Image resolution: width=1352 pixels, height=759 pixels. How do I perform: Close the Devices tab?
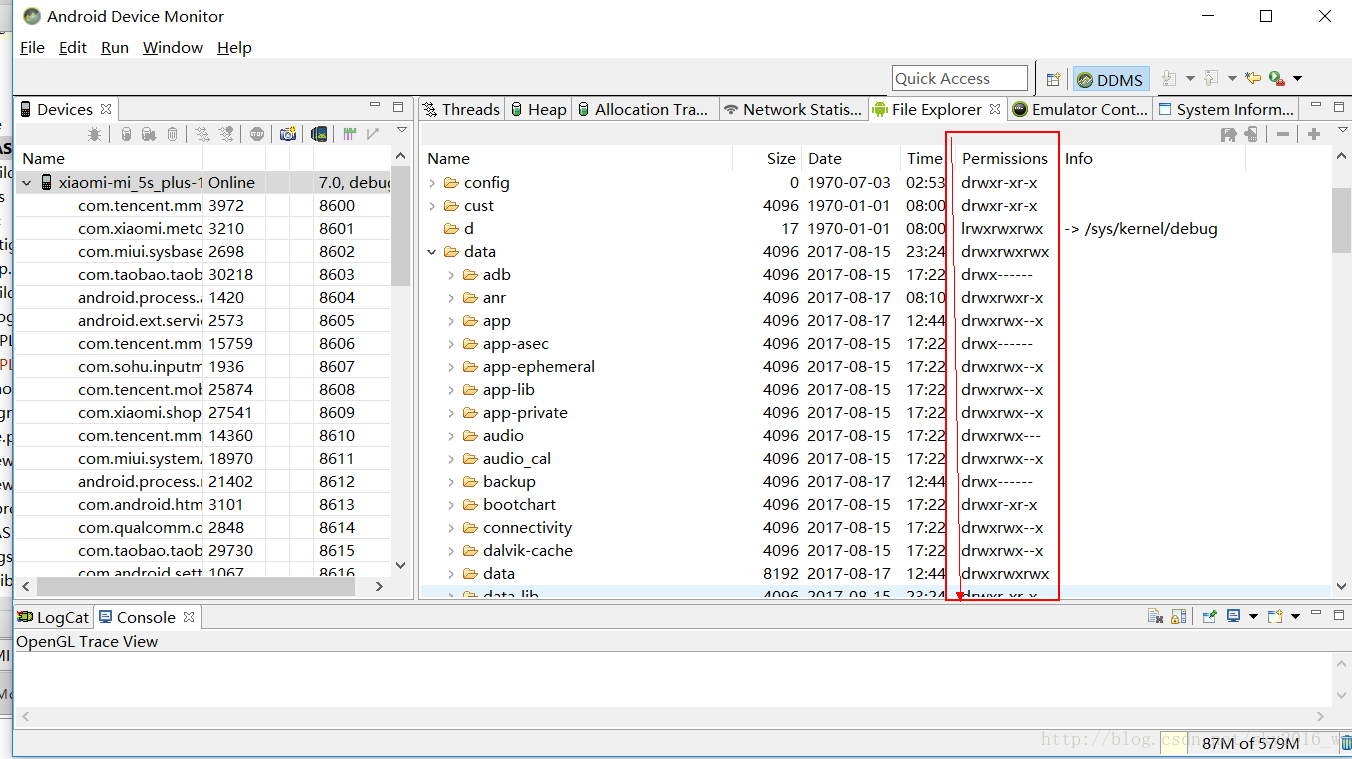[105, 109]
